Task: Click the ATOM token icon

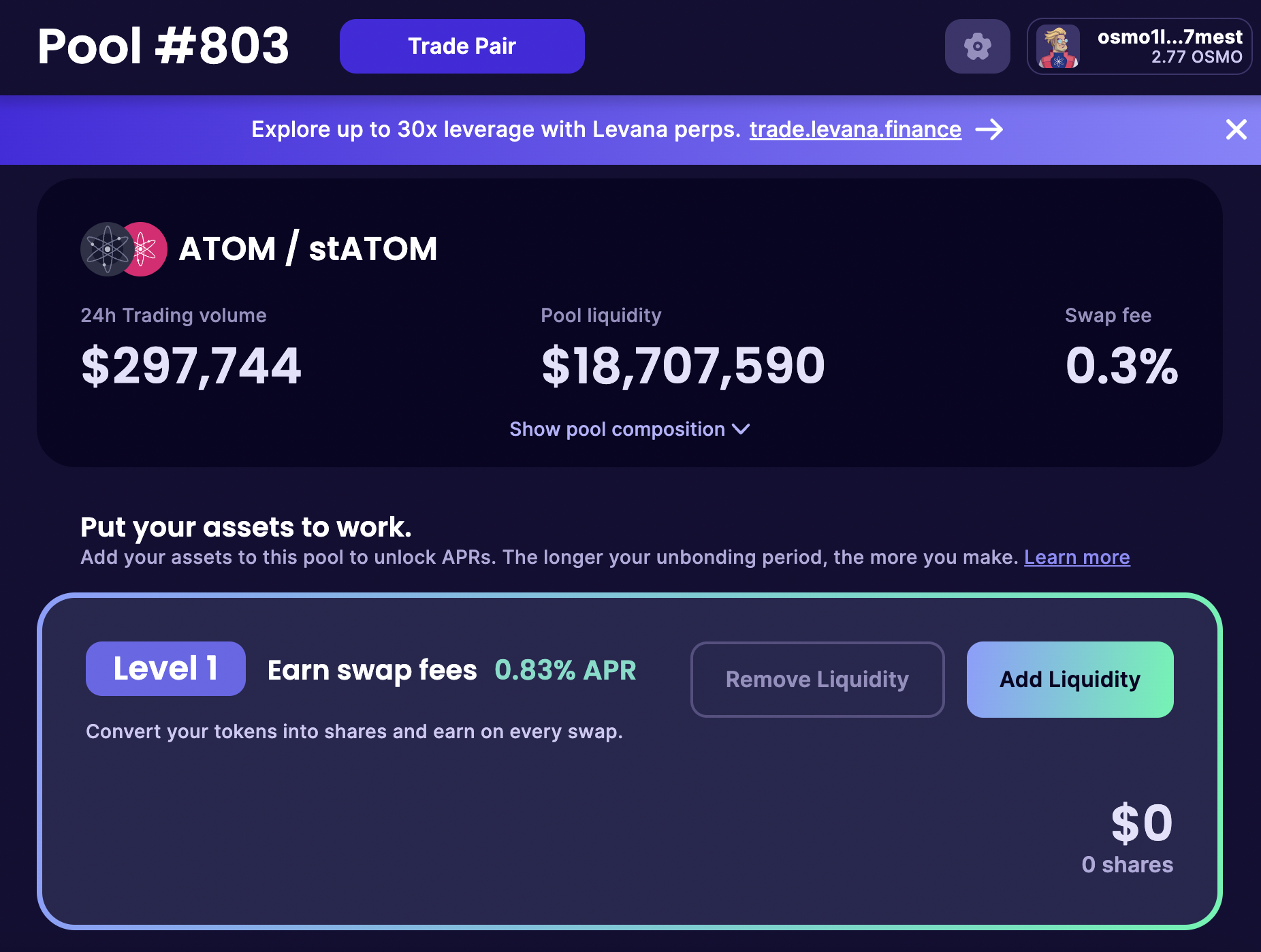Action: pos(106,249)
